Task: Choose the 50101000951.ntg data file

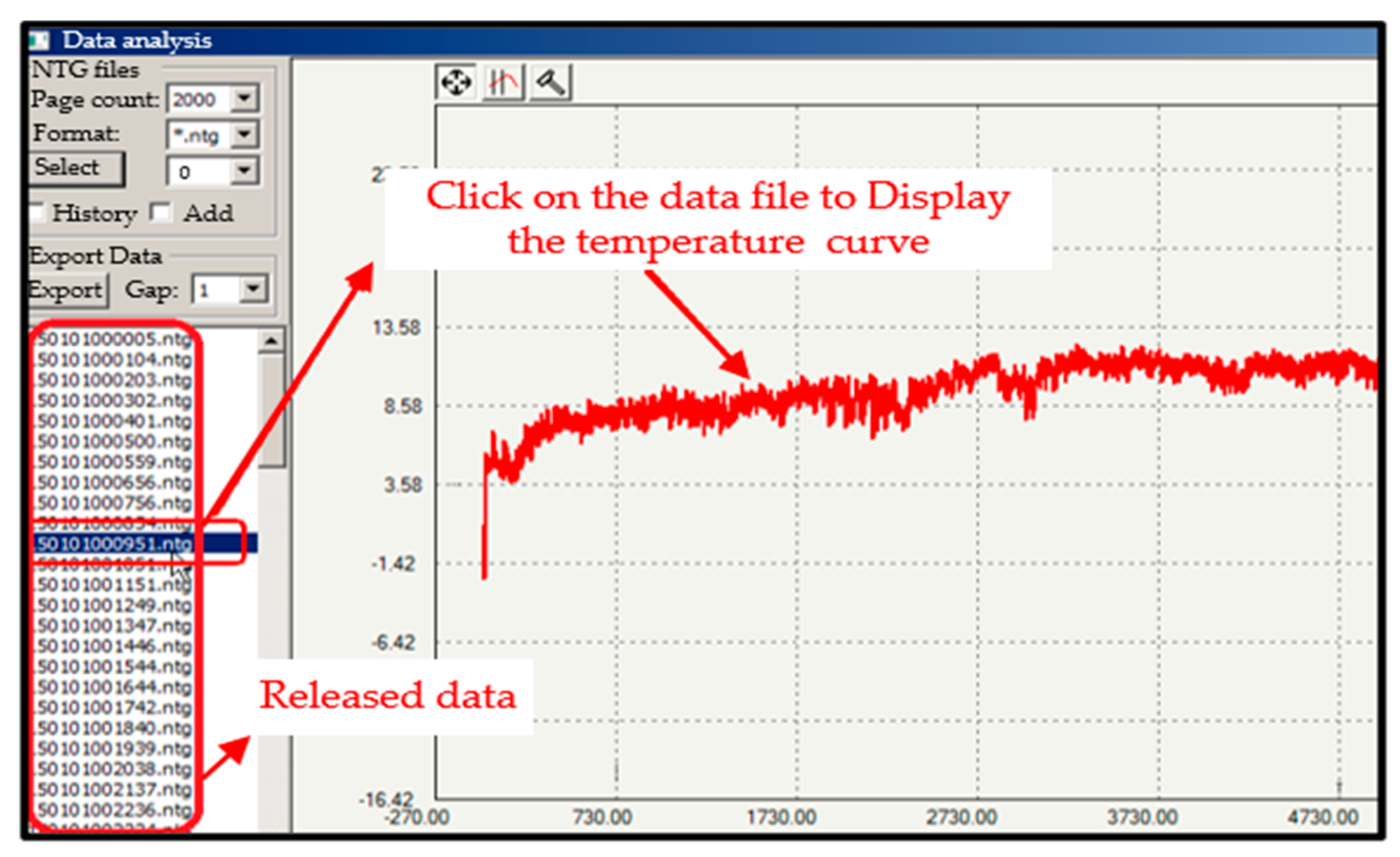Action: click(115, 544)
